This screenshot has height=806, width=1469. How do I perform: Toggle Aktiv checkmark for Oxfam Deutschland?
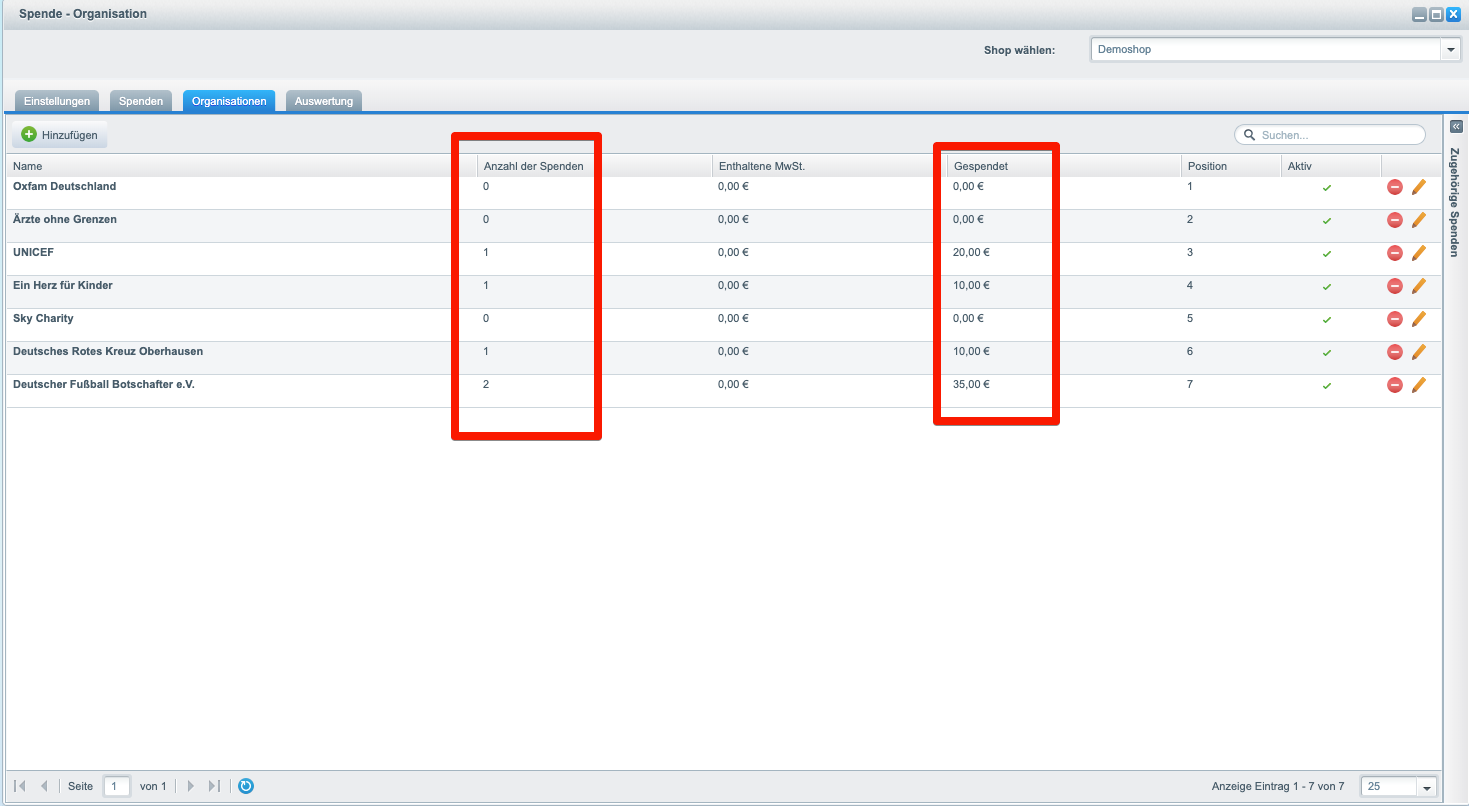click(x=1327, y=188)
